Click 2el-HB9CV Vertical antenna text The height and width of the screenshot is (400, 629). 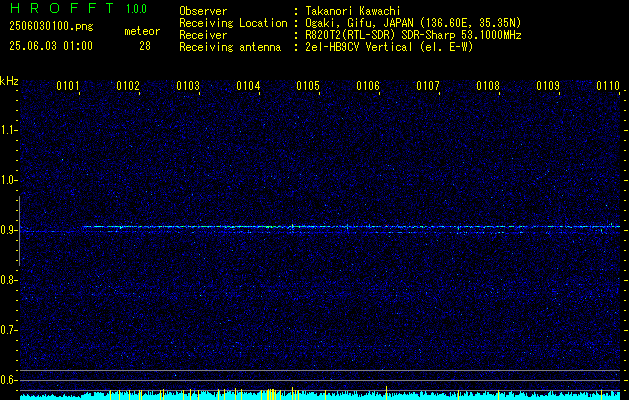point(389,47)
